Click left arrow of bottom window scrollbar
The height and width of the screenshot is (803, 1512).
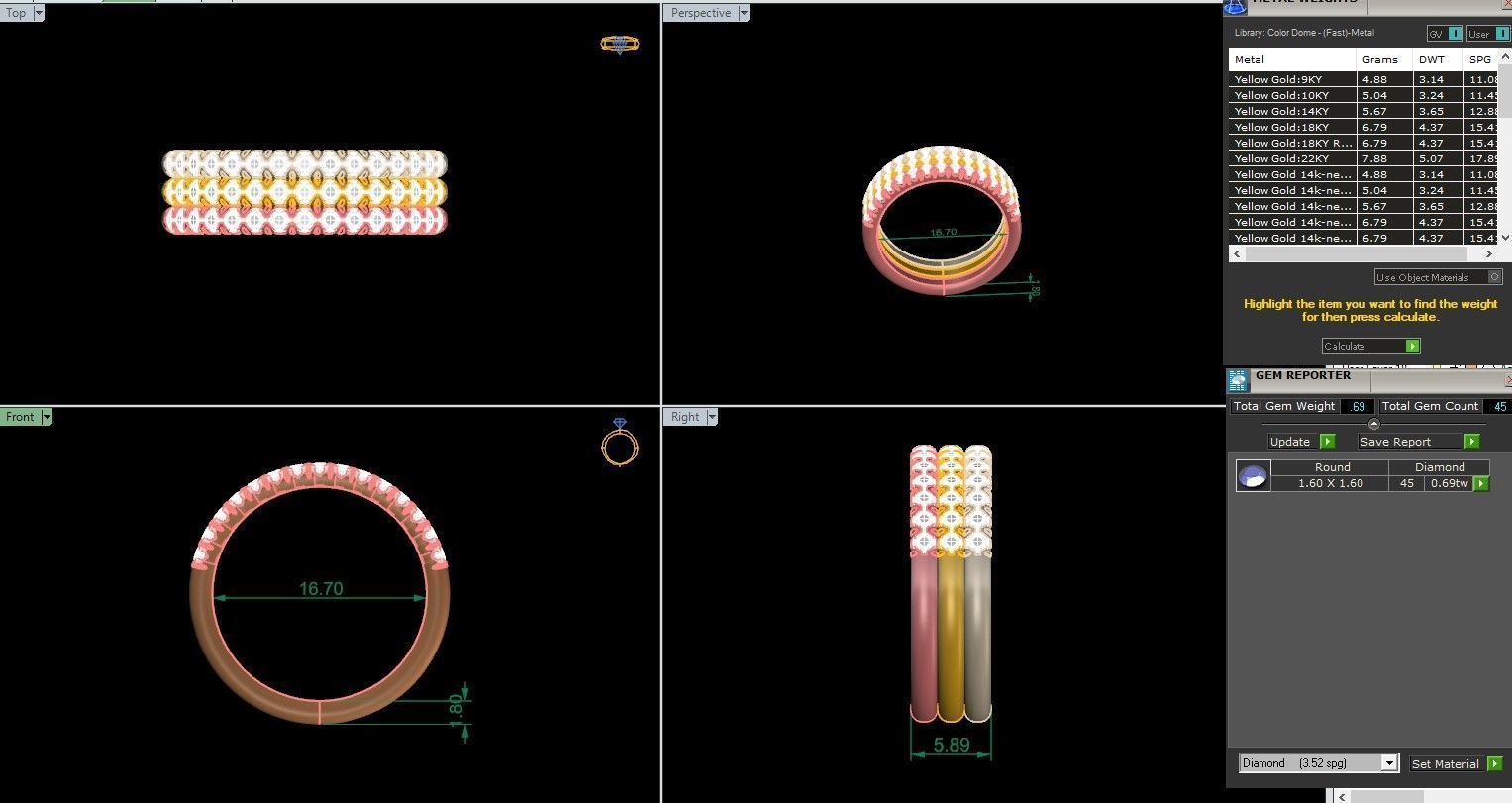(x=1341, y=796)
